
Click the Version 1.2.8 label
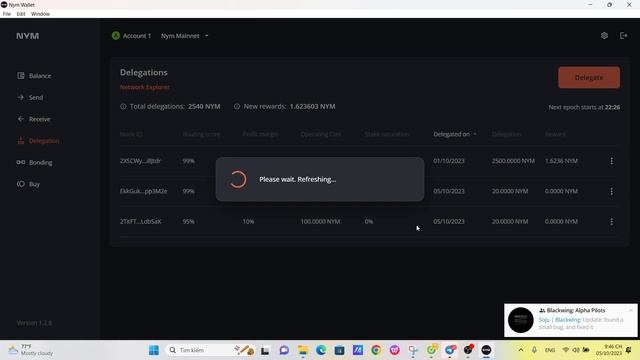tap(34, 322)
